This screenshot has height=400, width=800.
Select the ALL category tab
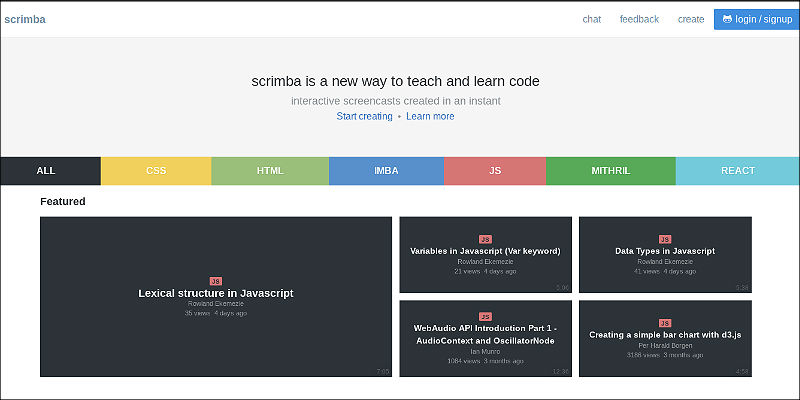[51, 171]
